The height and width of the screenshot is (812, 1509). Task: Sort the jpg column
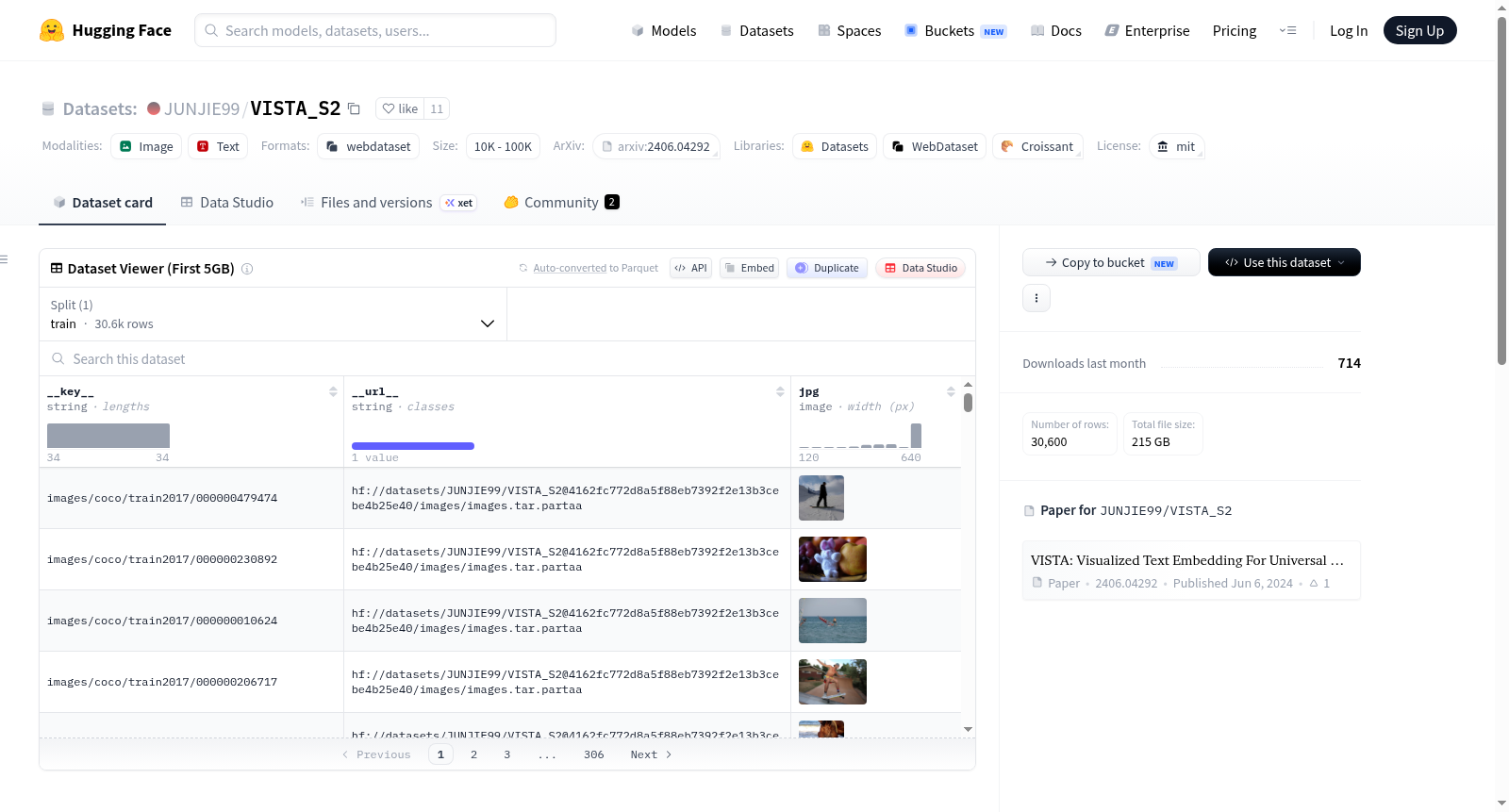tap(951, 391)
